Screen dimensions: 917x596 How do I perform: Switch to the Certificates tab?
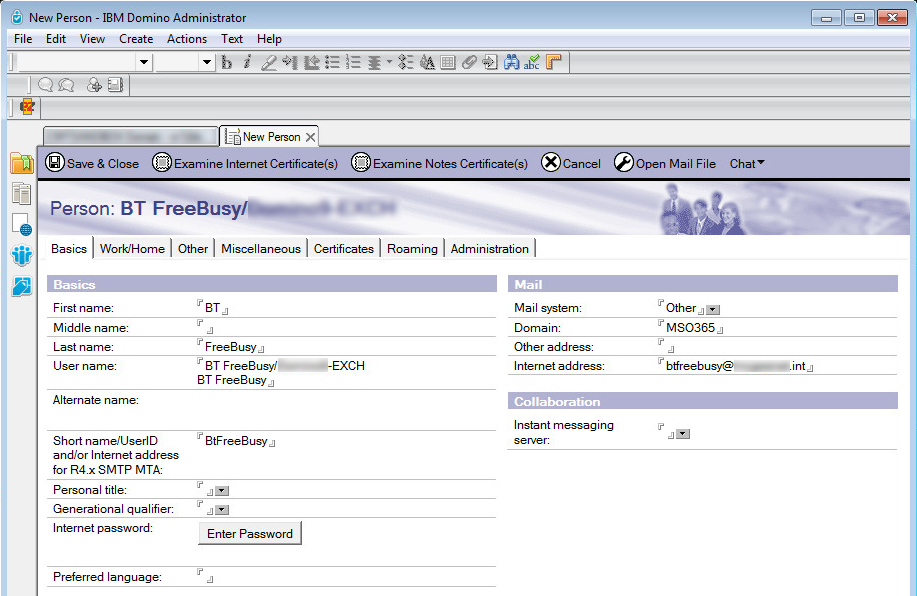coord(344,249)
